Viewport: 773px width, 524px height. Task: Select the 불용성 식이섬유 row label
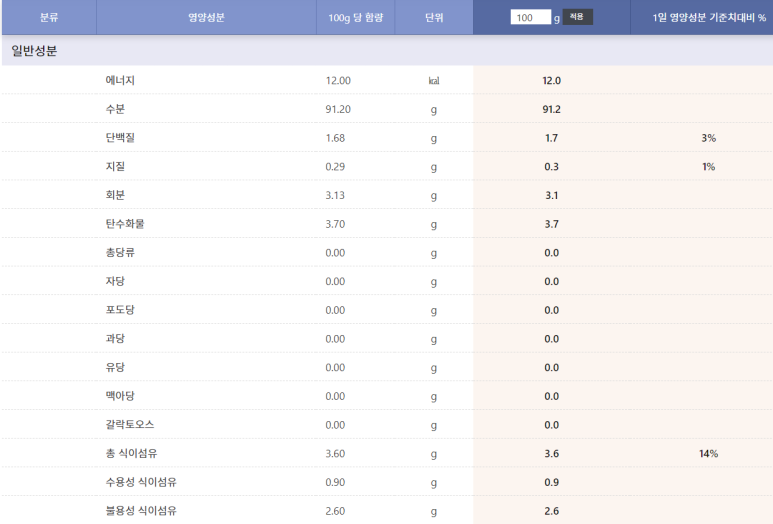click(x=141, y=510)
